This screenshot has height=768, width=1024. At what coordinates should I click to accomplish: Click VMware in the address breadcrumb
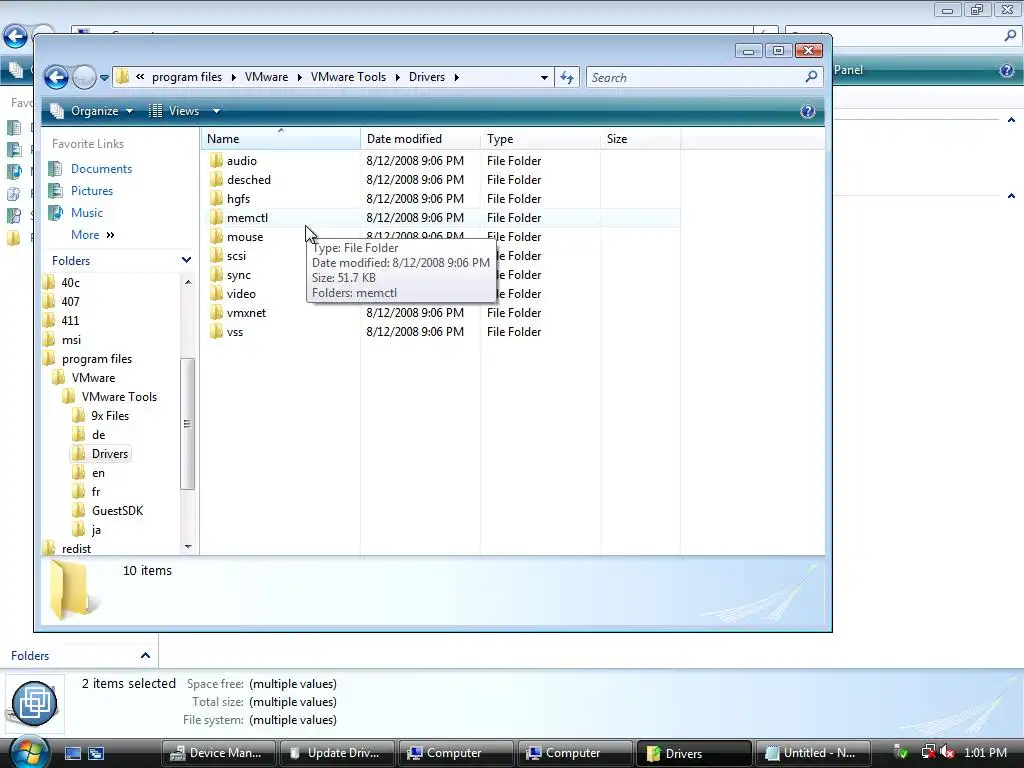click(x=266, y=77)
